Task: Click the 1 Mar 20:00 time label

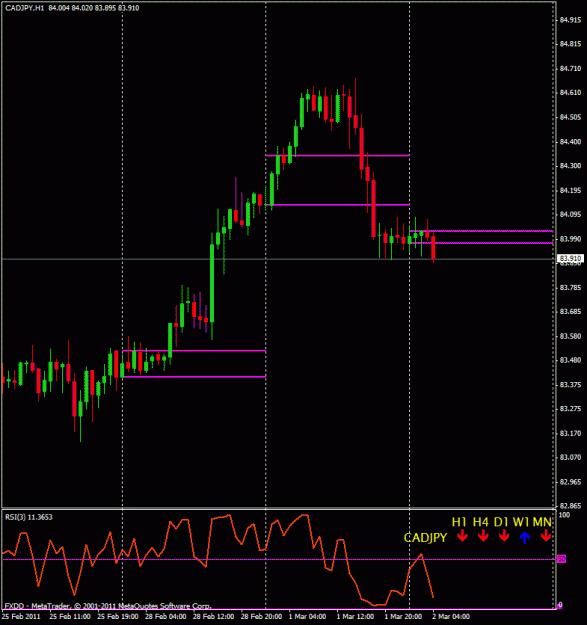Action: 403,616
